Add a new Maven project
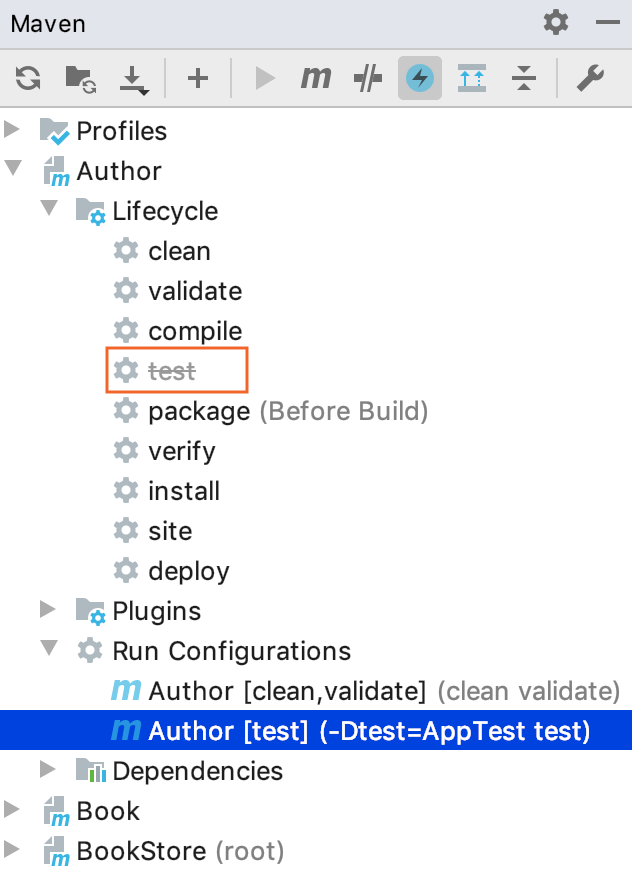Screen dimensions: 632x876 (x=197, y=78)
